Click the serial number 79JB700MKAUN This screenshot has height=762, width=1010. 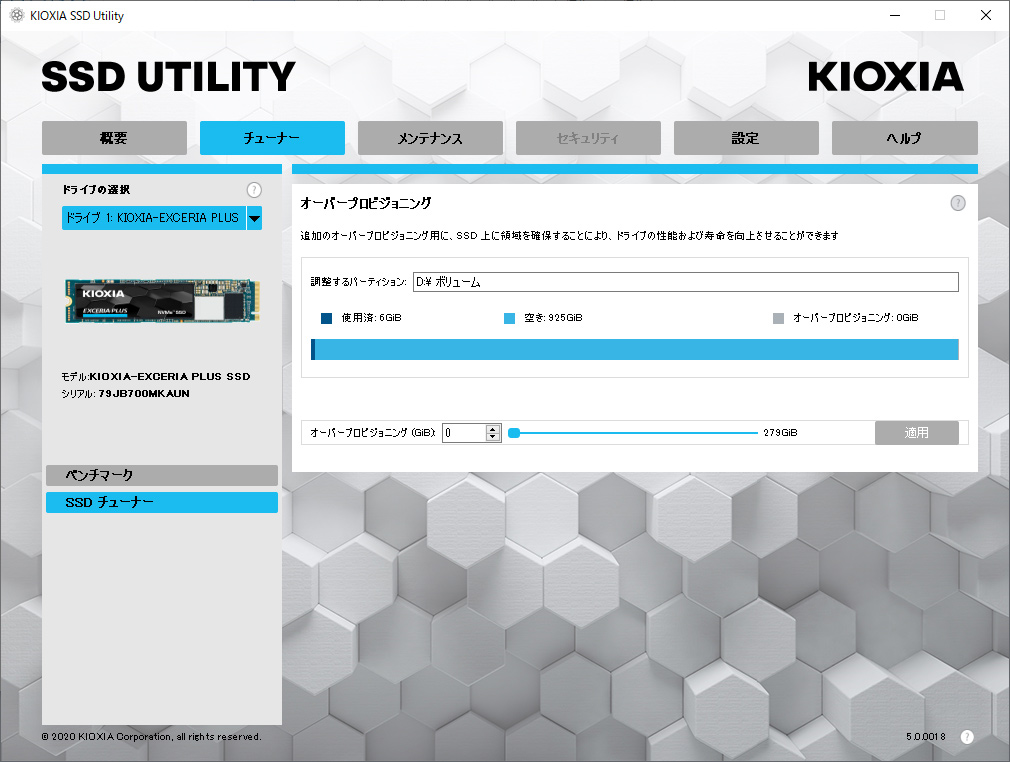[144, 394]
